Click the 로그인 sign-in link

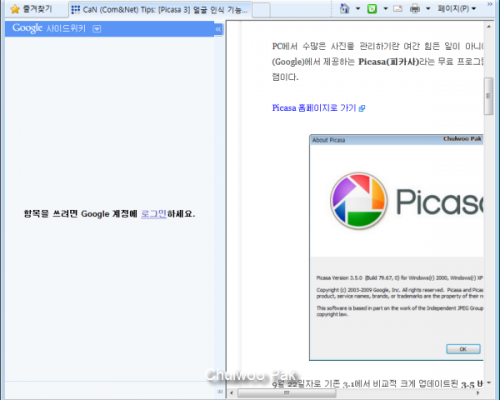(154, 214)
